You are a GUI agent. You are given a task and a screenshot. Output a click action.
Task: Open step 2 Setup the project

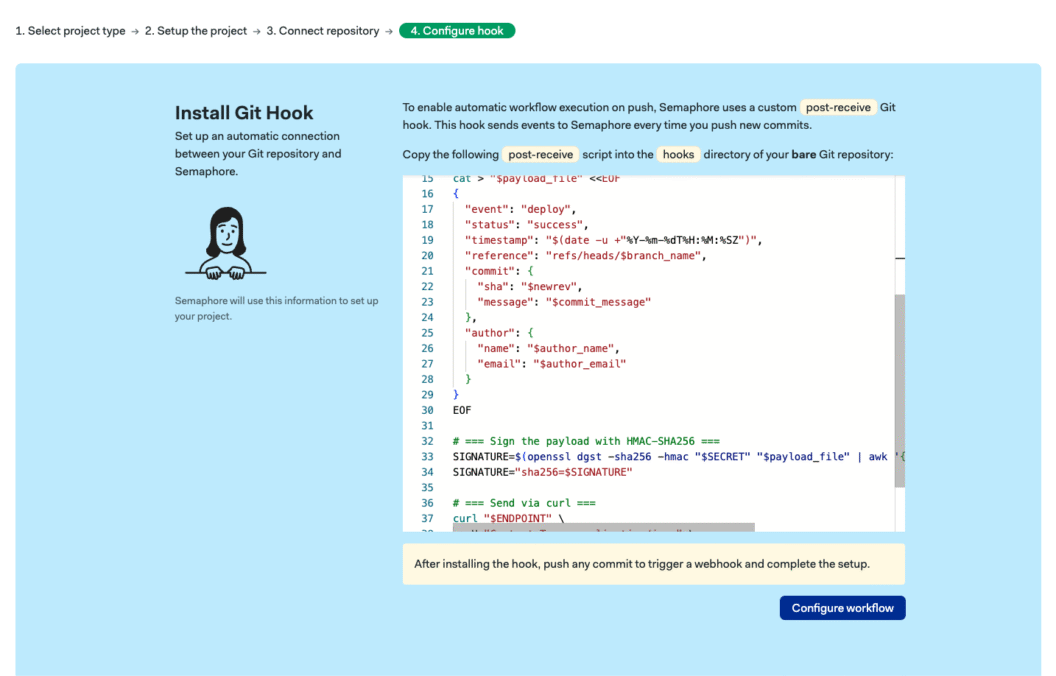point(196,31)
